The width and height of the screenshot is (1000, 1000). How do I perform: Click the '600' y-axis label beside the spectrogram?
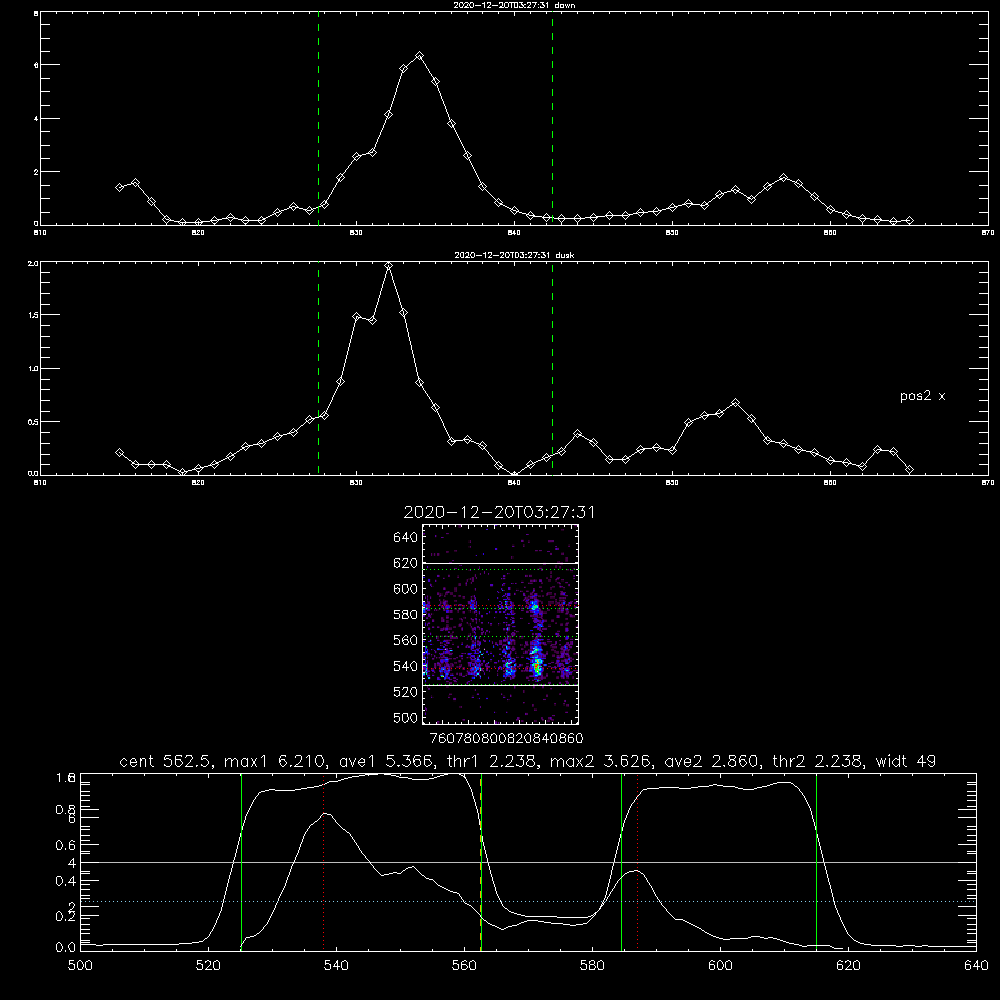point(406,589)
